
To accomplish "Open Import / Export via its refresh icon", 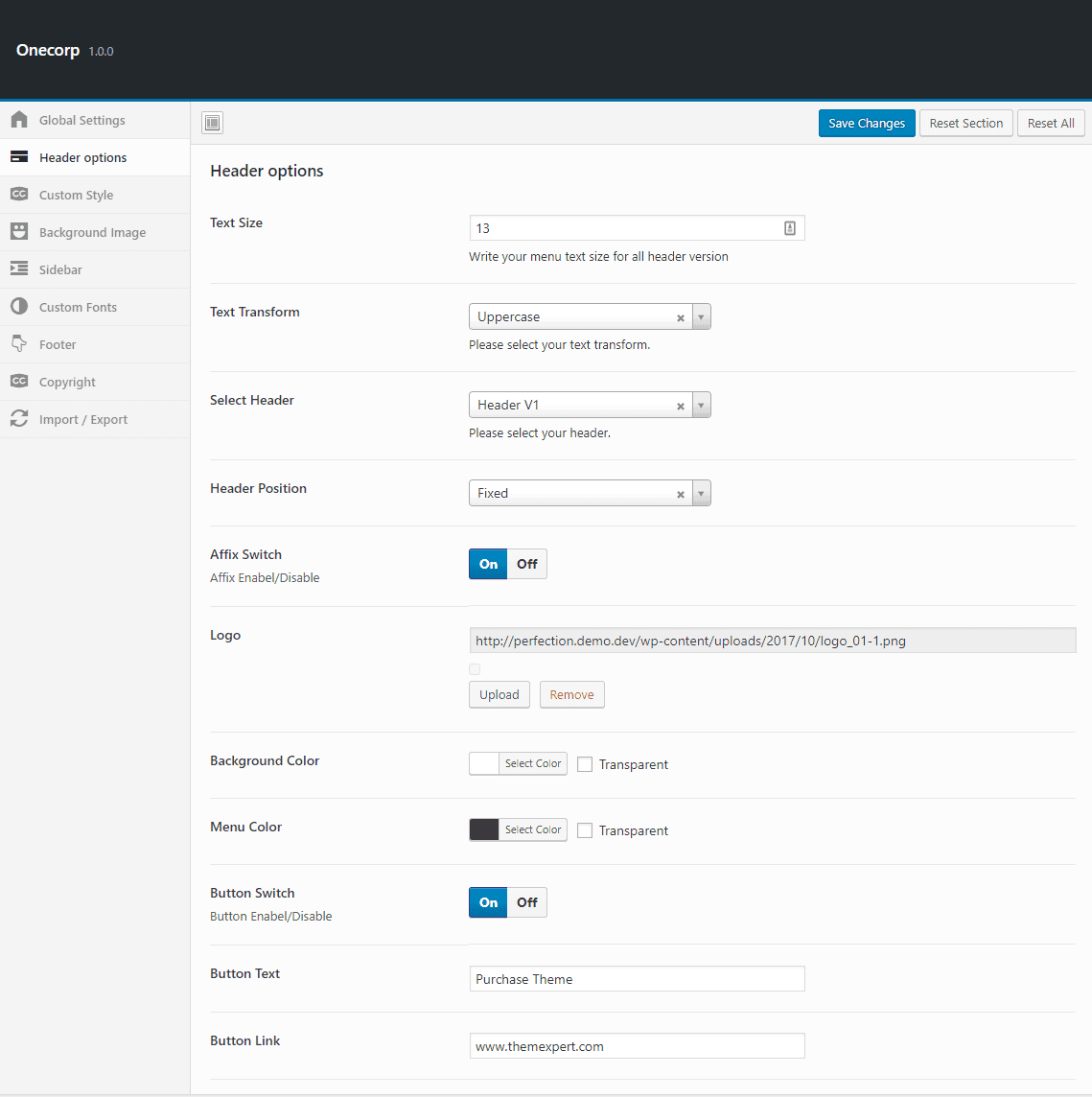I will (x=19, y=419).
